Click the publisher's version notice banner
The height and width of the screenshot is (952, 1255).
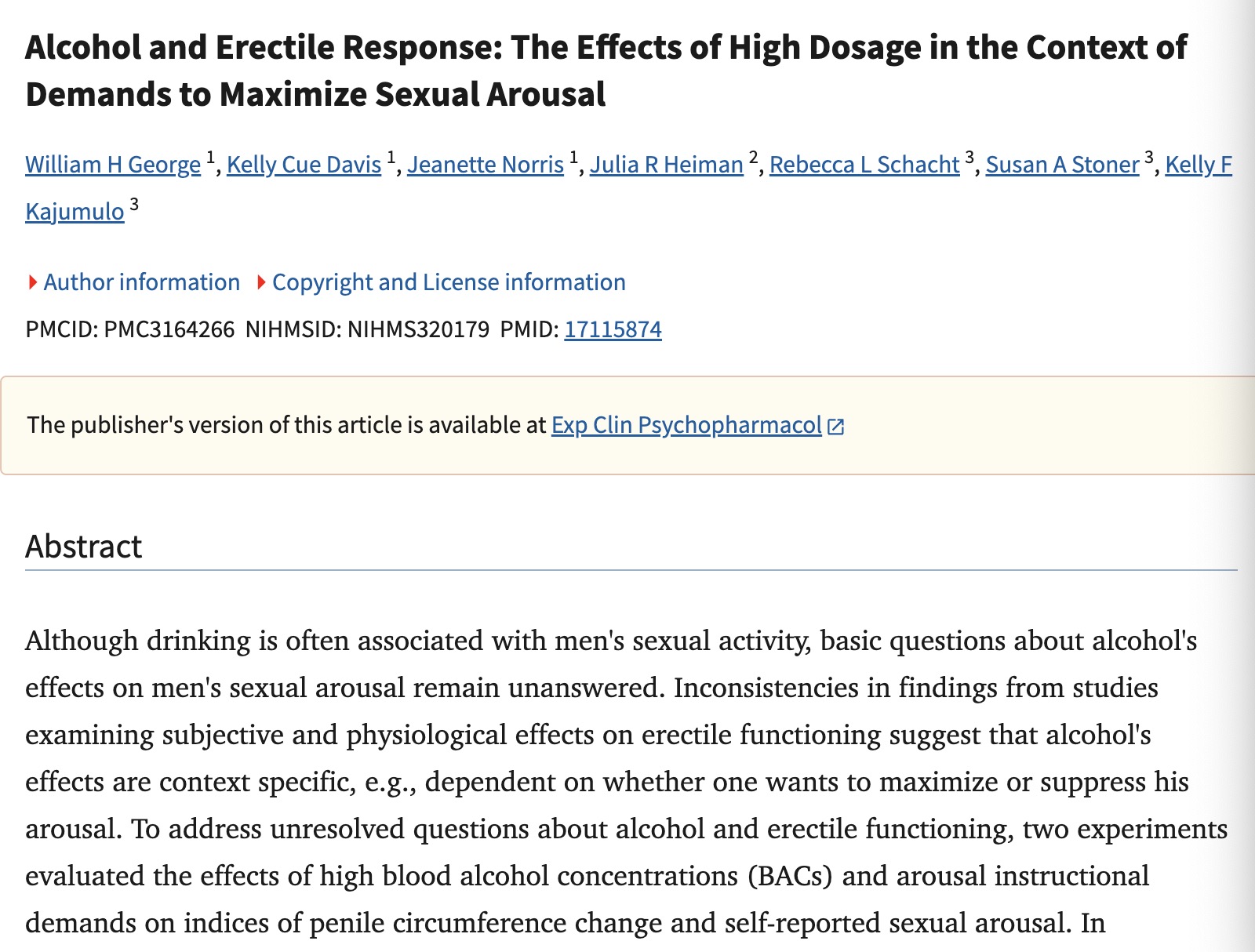click(x=627, y=426)
